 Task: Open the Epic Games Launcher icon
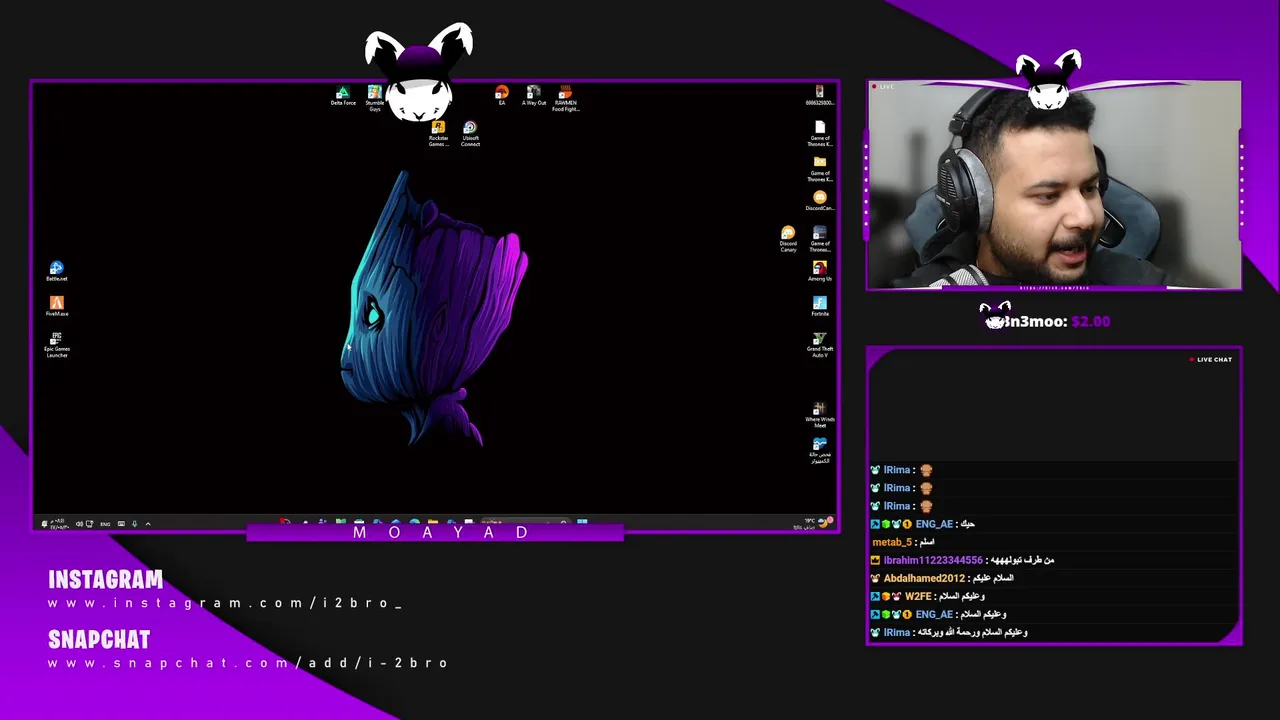pyautogui.click(x=56, y=345)
